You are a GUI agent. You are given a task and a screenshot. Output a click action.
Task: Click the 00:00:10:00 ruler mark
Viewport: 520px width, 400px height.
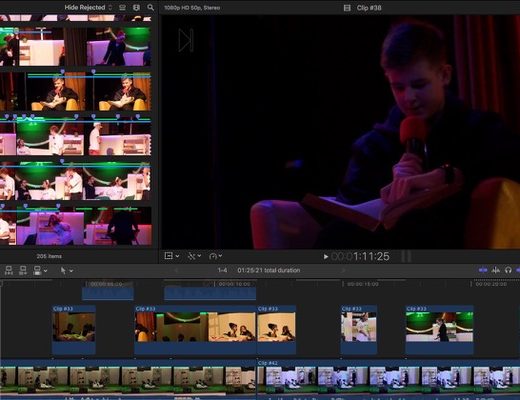coord(235,284)
